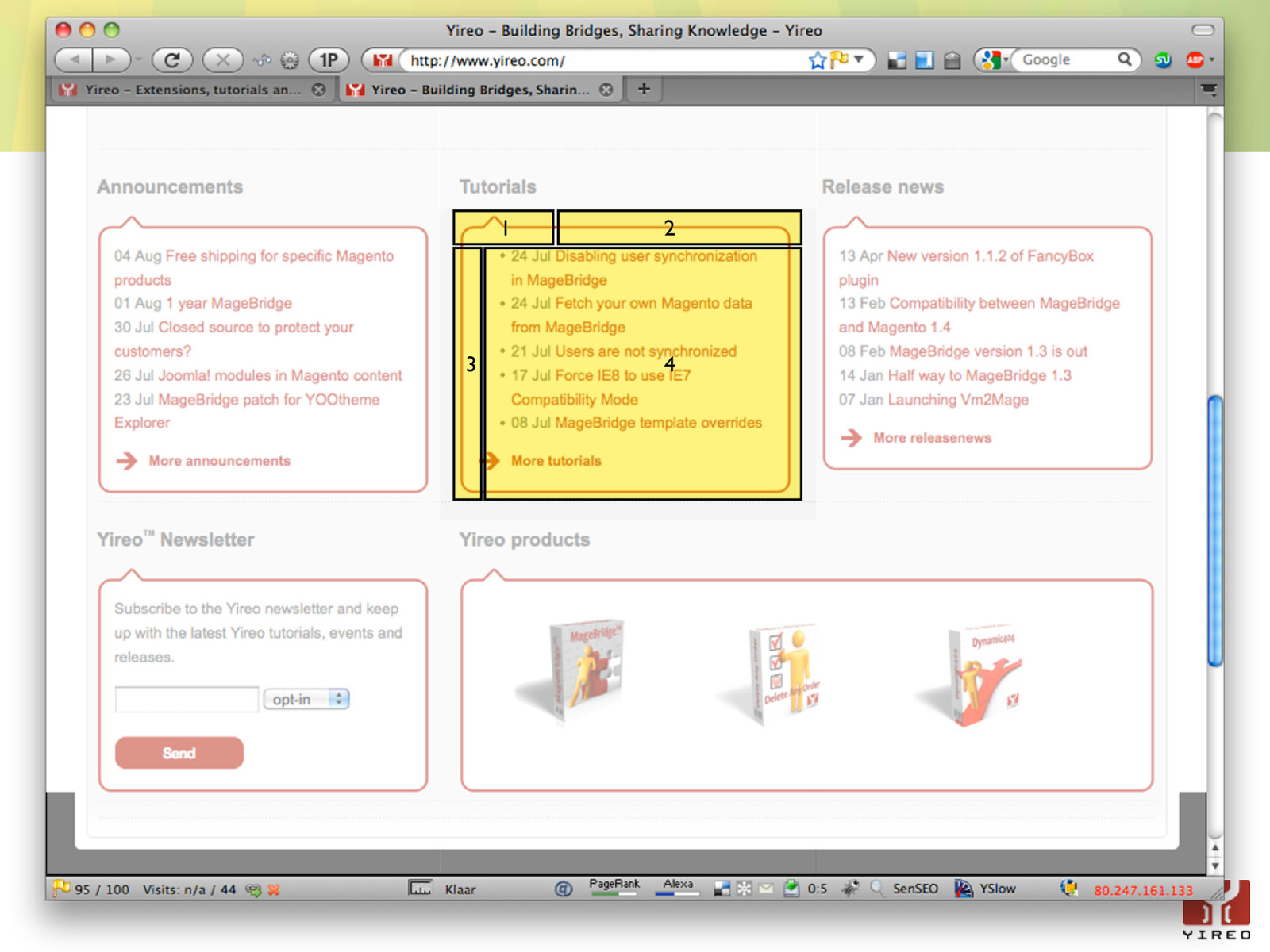This screenshot has width=1270, height=952.
Task: Click the gray tag icon in the toolbar
Action: [x=952, y=60]
